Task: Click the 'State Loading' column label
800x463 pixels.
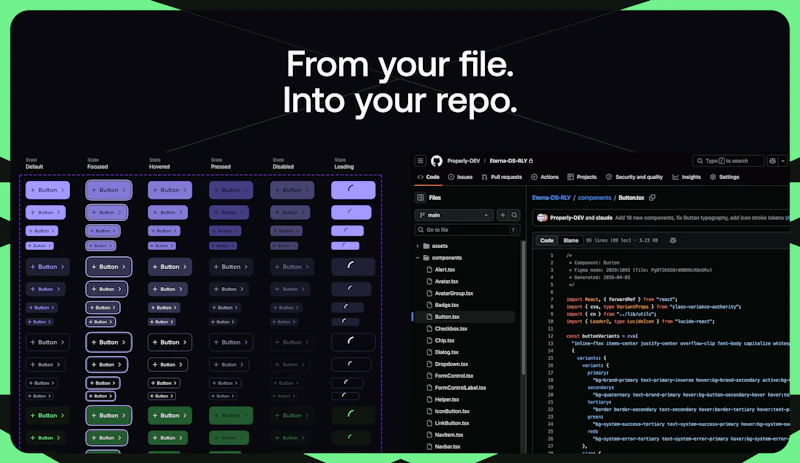Action: pyautogui.click(x=344, y=163)
